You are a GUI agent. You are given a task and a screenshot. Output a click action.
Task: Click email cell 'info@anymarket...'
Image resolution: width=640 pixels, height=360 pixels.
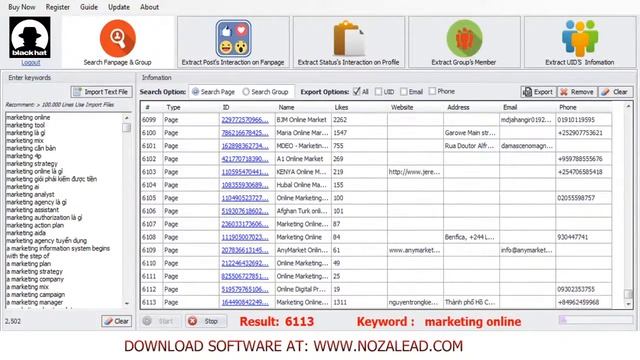click(x=527, y=250)
